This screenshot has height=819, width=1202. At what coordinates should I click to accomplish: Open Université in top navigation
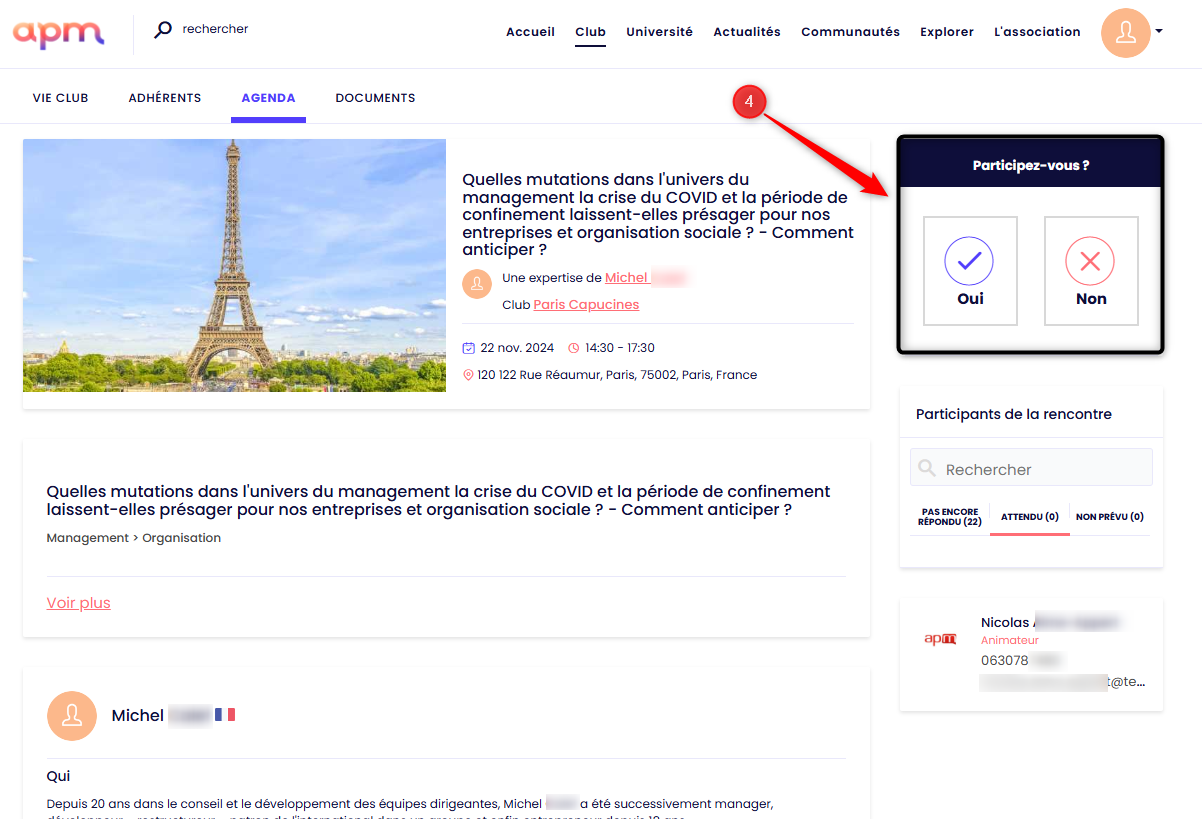659,32
